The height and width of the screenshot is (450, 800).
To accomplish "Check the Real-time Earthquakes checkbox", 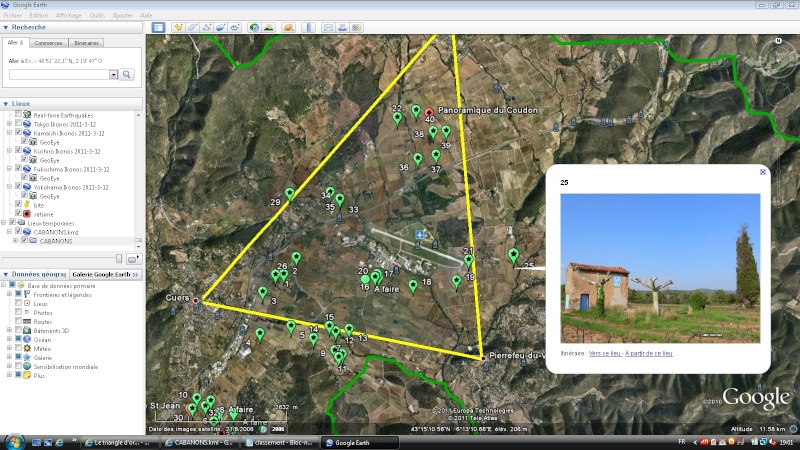I will click(x=18, y=115).
